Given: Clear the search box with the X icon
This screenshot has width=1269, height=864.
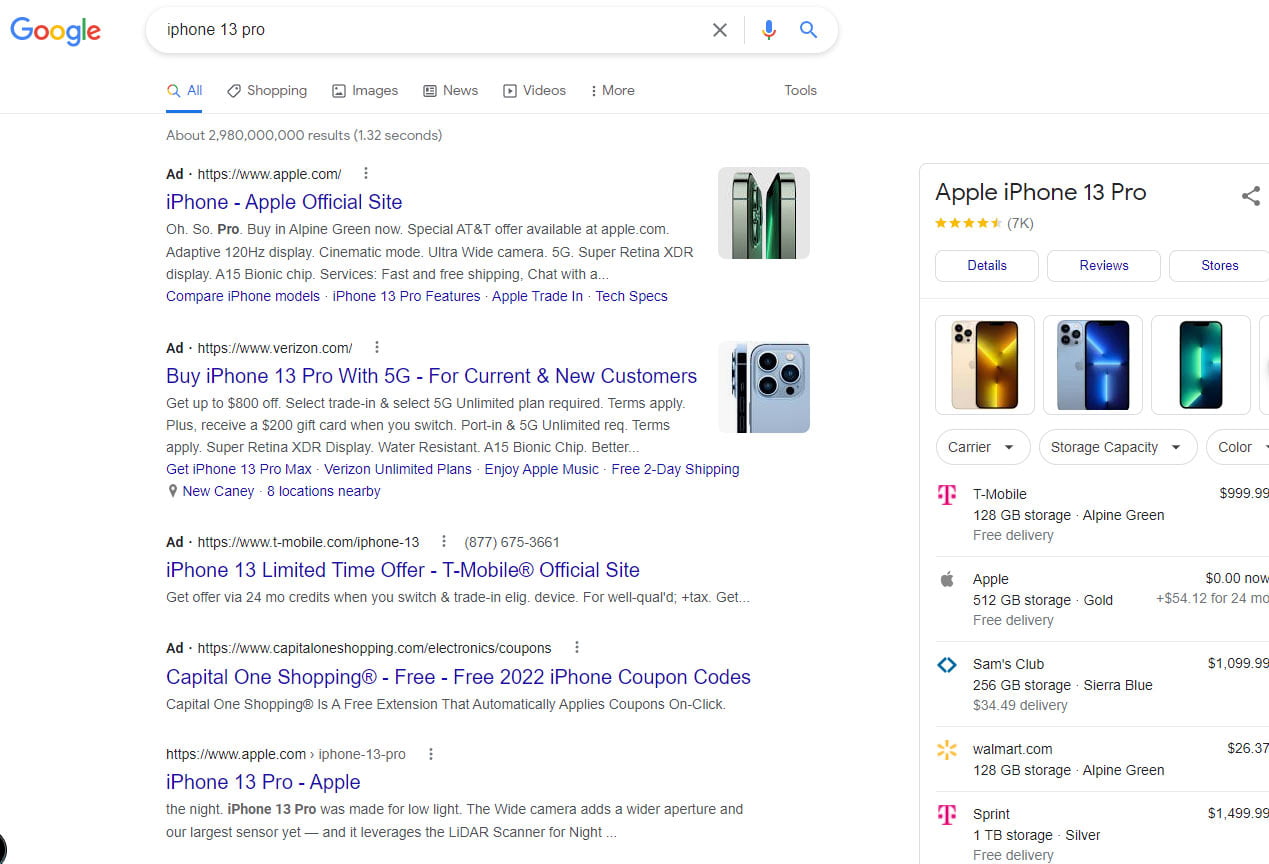Looking at the screenshot, I should 720,30.
